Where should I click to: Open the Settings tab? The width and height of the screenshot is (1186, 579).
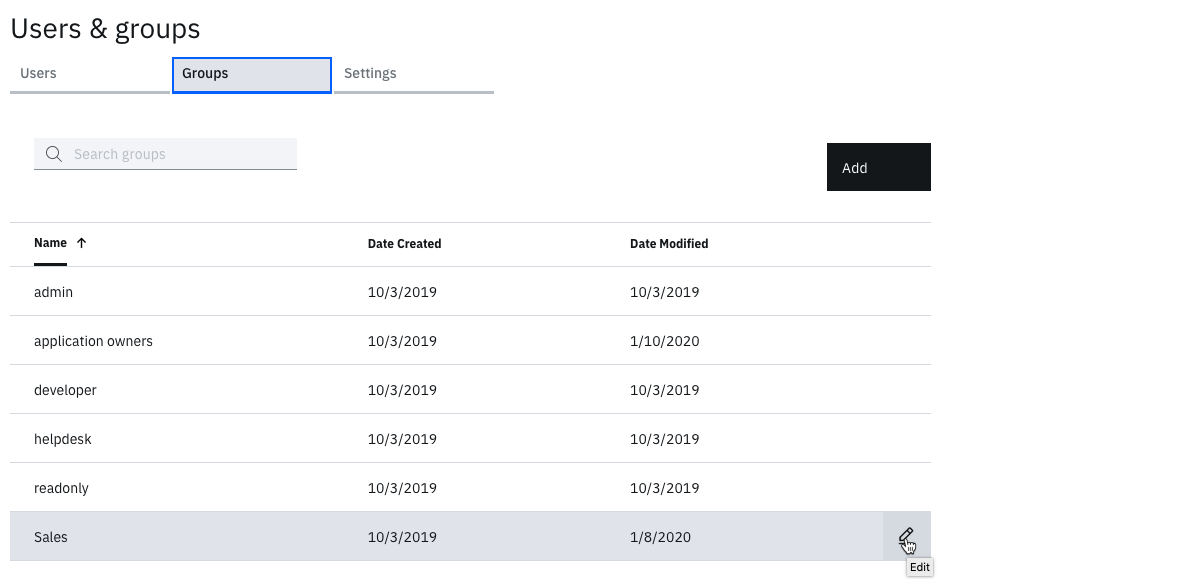point(414,74)
